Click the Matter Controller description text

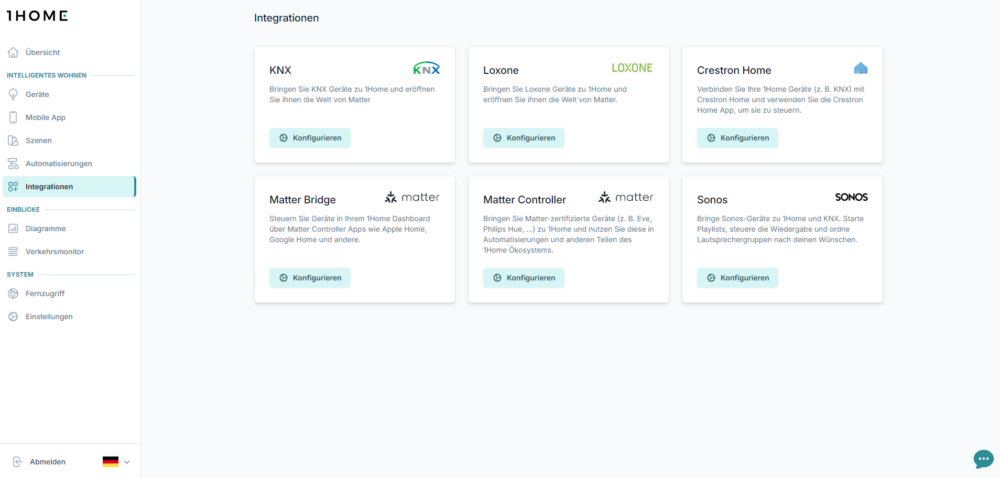(567, 235)
